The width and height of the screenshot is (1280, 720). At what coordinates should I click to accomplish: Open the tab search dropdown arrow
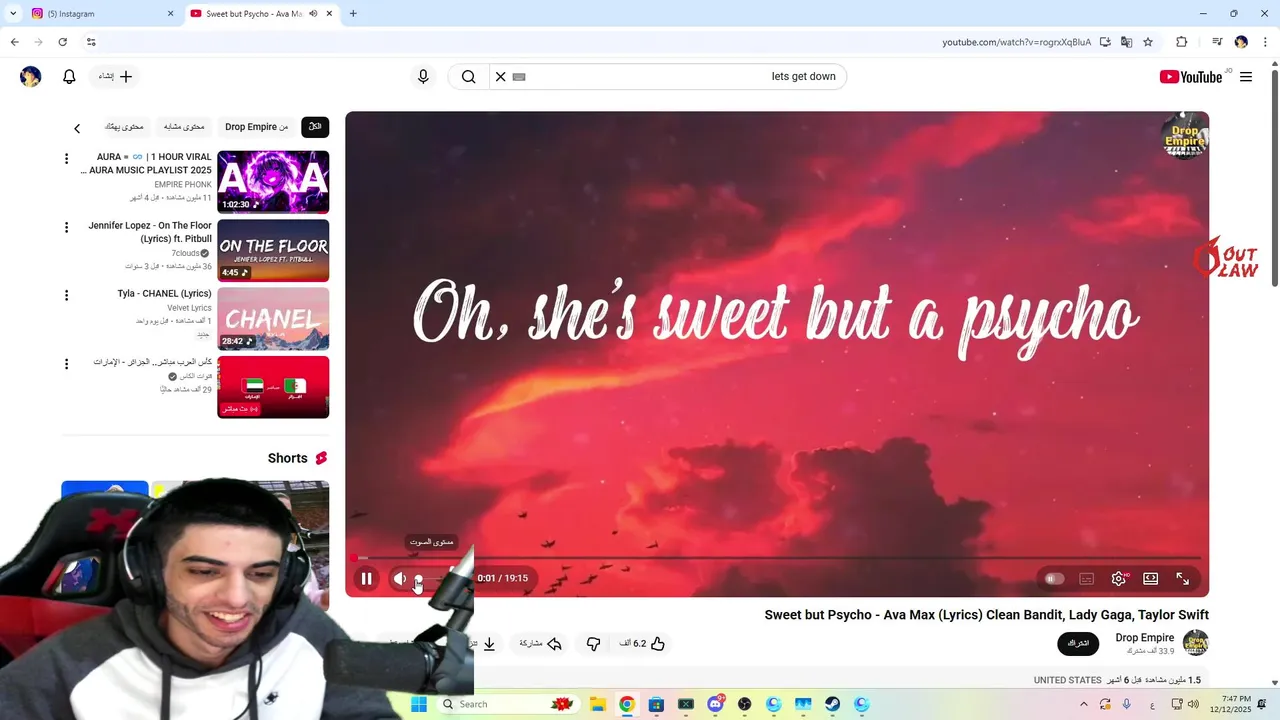[13, 14]
